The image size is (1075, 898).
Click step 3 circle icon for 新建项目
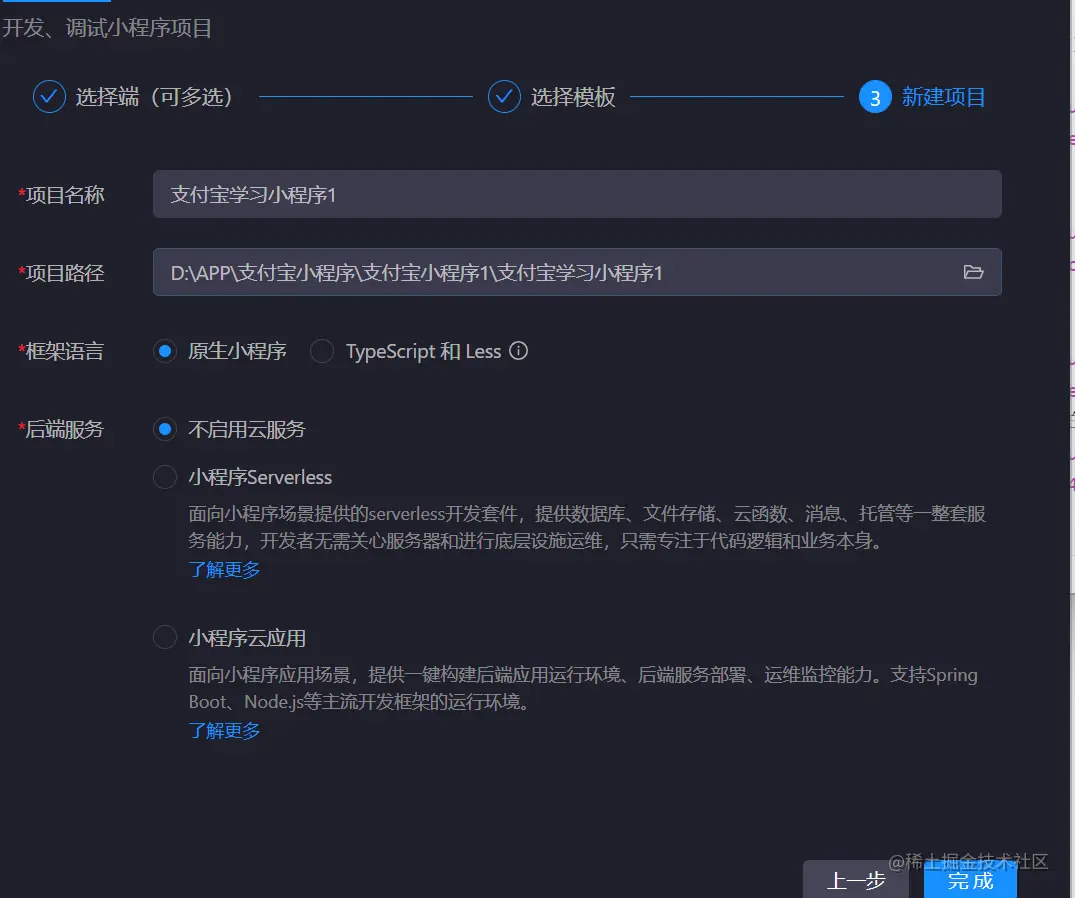(875, 97)
